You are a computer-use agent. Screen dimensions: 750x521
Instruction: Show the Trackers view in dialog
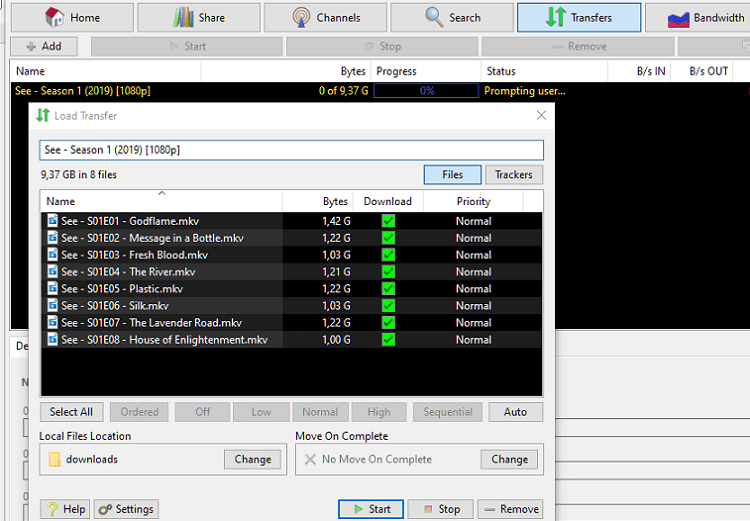click(514, 175)
